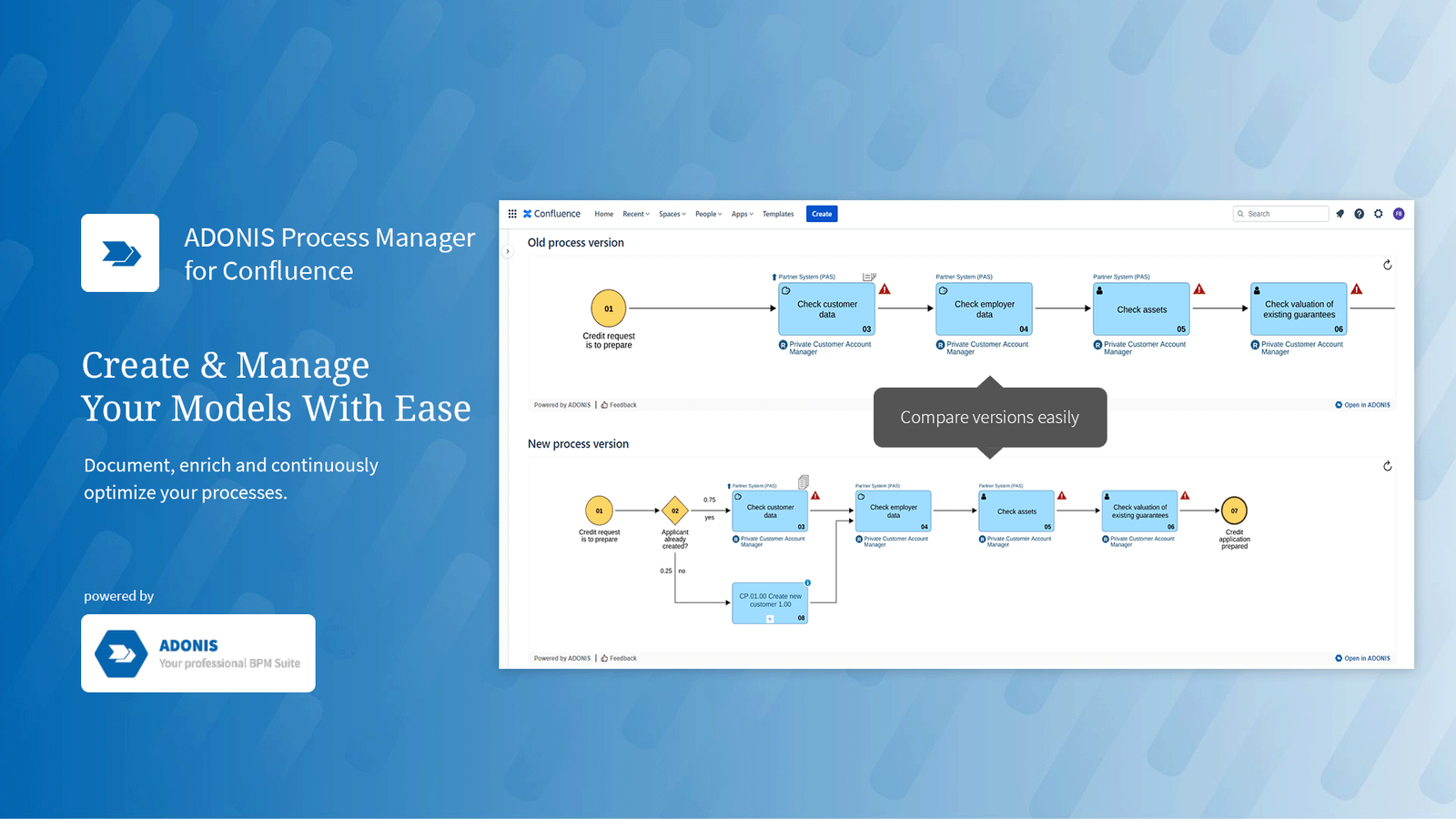Open the help question mark icon
The width and height of the screenshot is (1456, 819).
[1360, 214]
